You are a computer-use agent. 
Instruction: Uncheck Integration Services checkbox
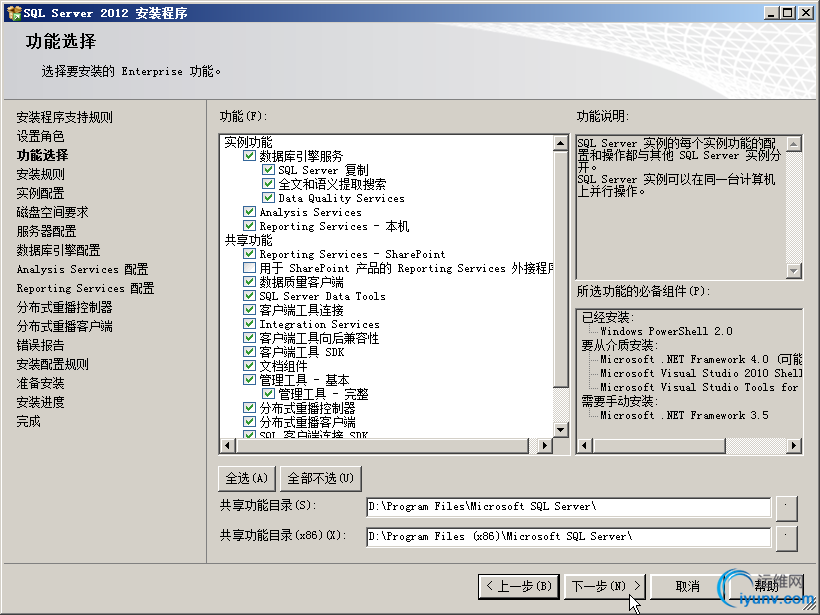point(249,324)
